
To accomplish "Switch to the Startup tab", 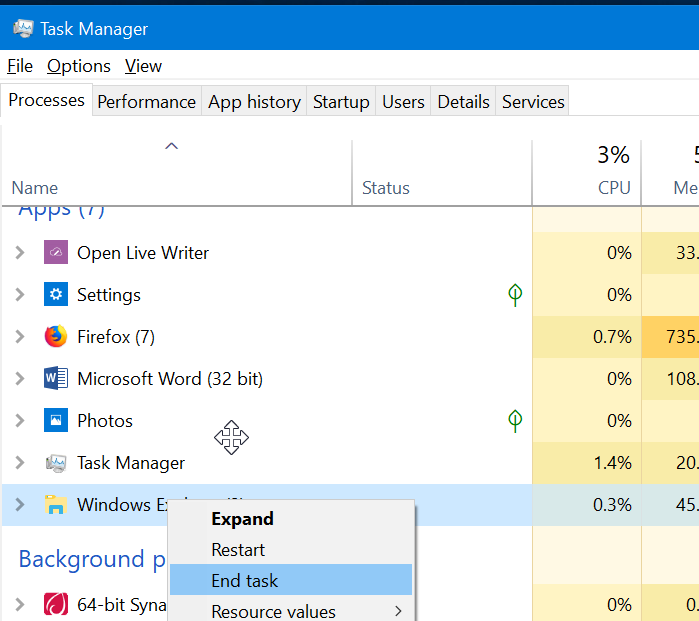I will [x=341, y=102].
